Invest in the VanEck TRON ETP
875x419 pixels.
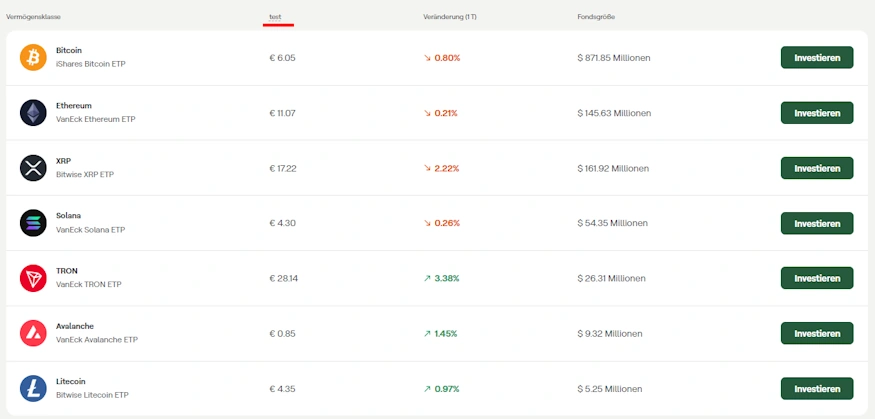816,278
